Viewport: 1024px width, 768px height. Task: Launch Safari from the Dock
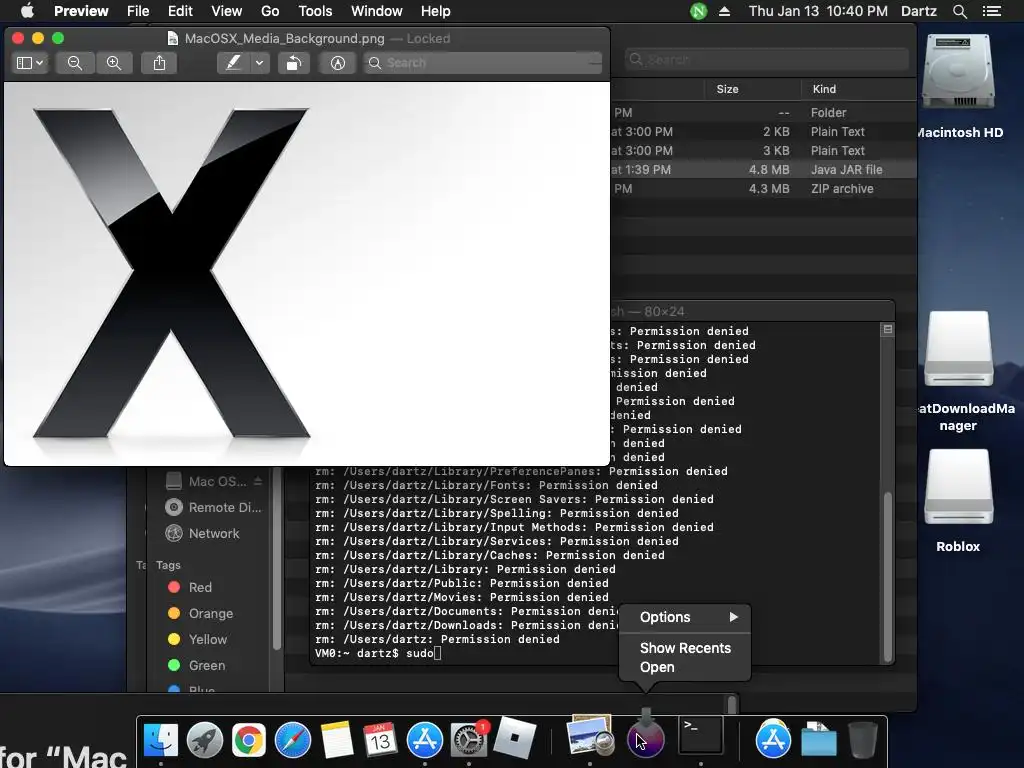coord(293,740)
